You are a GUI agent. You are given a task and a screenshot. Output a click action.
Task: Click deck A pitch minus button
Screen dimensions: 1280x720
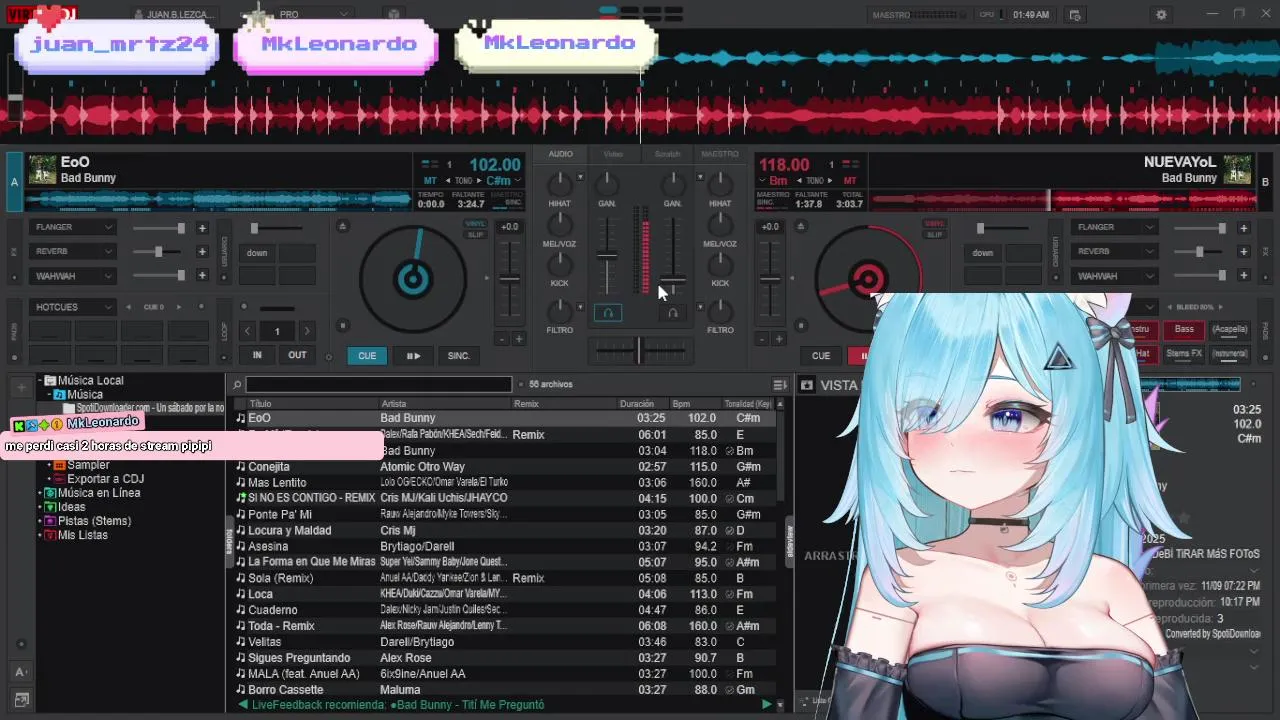click(501, 339)
